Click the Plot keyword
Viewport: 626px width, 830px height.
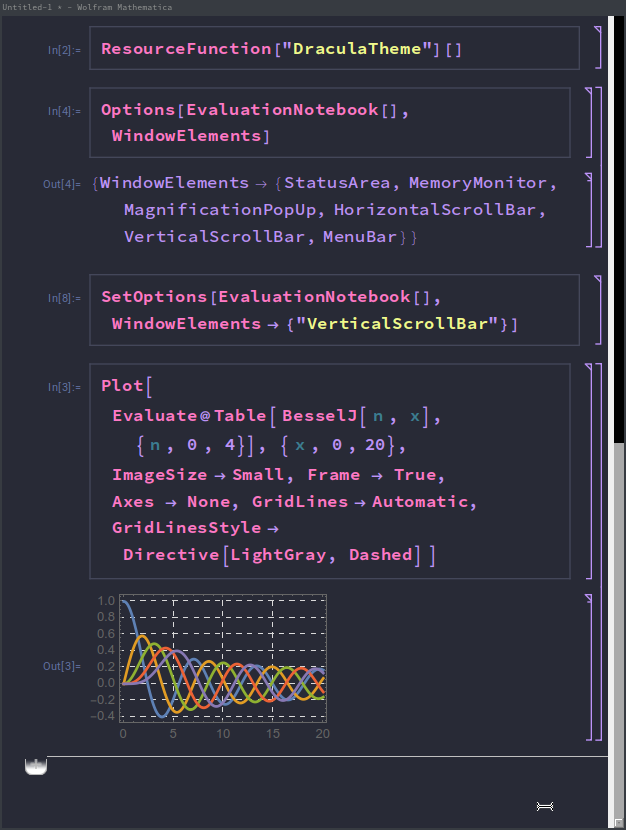click(x=122, y=386)
